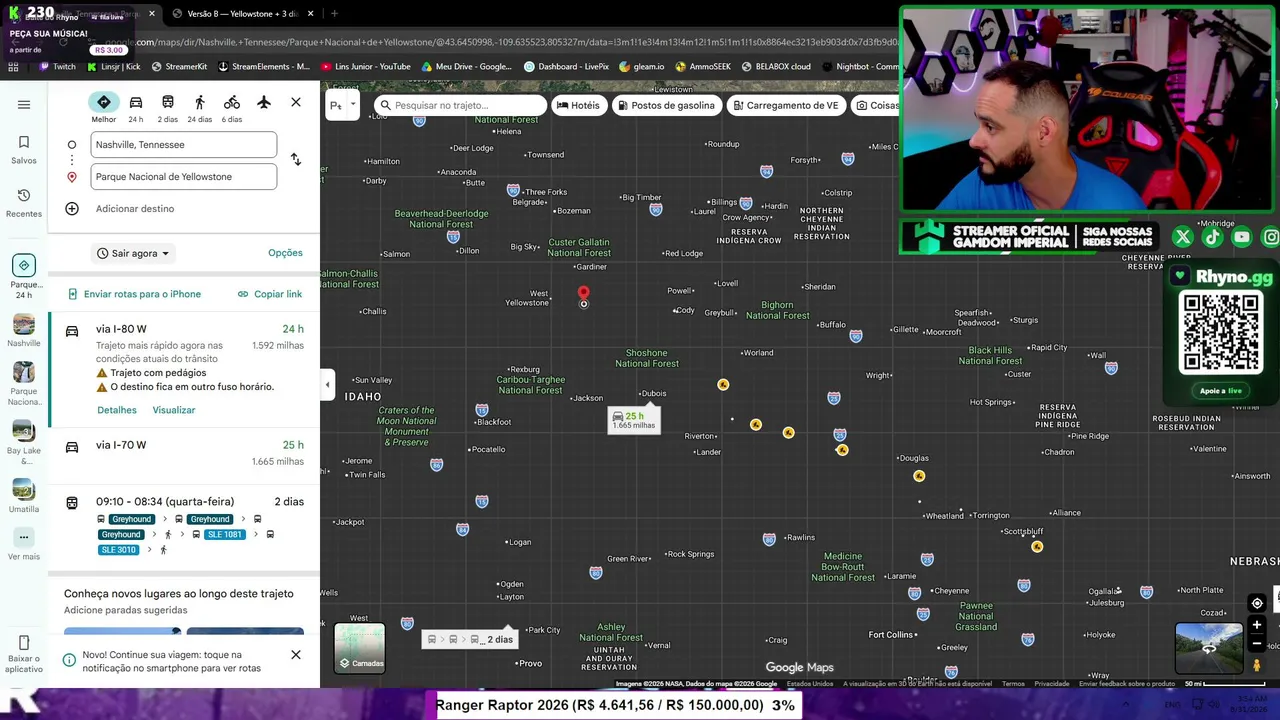This screenshot has width=1280, height=720.
Task: Open the 'Meu Drive - Google' bookmark
Action: tap(467, 67)
